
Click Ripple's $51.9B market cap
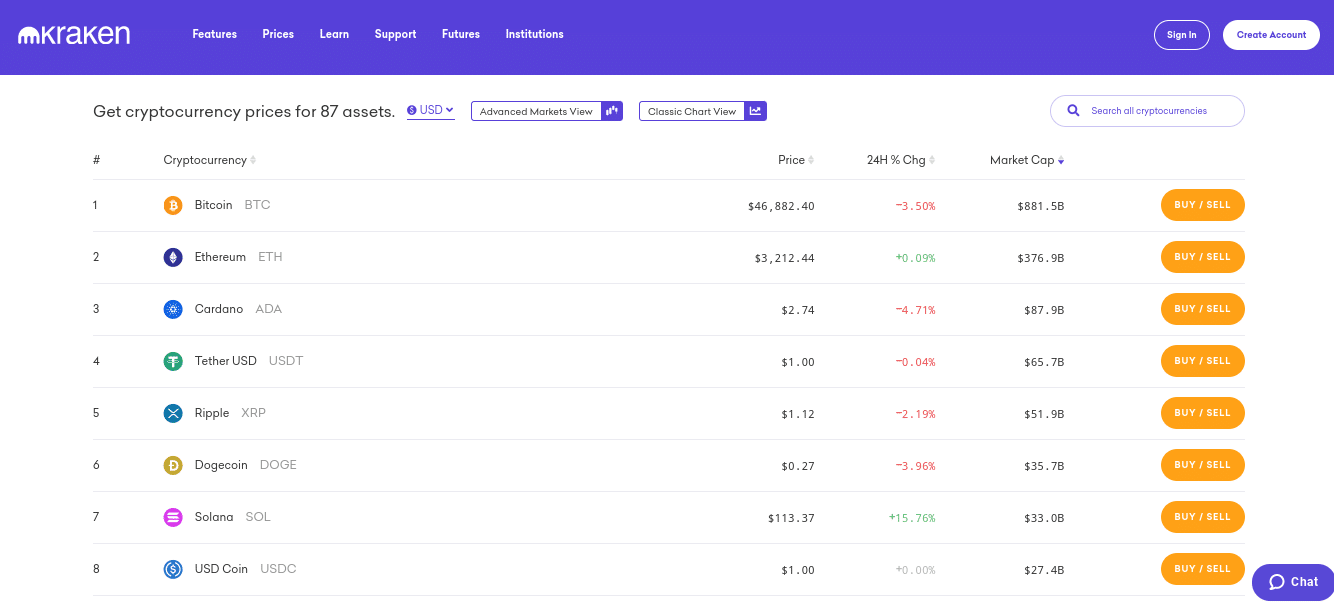(1044, 414)
